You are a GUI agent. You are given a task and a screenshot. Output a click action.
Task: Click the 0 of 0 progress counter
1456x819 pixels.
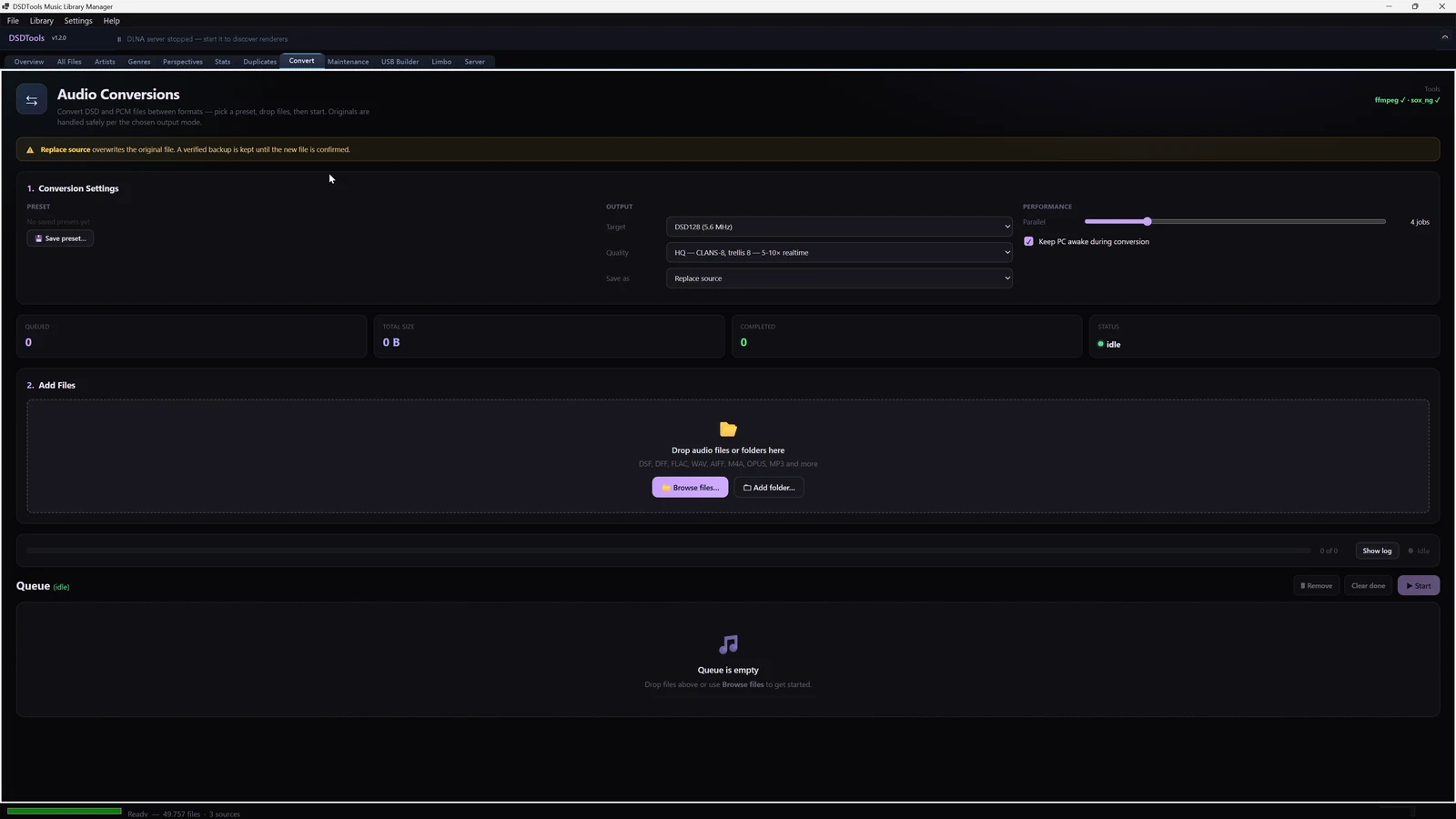(1329, 551)
